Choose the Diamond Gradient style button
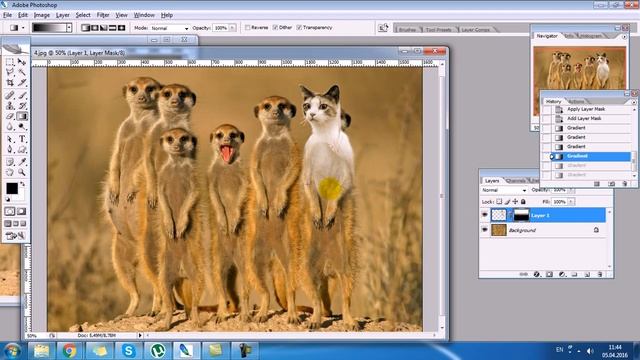 121,28
